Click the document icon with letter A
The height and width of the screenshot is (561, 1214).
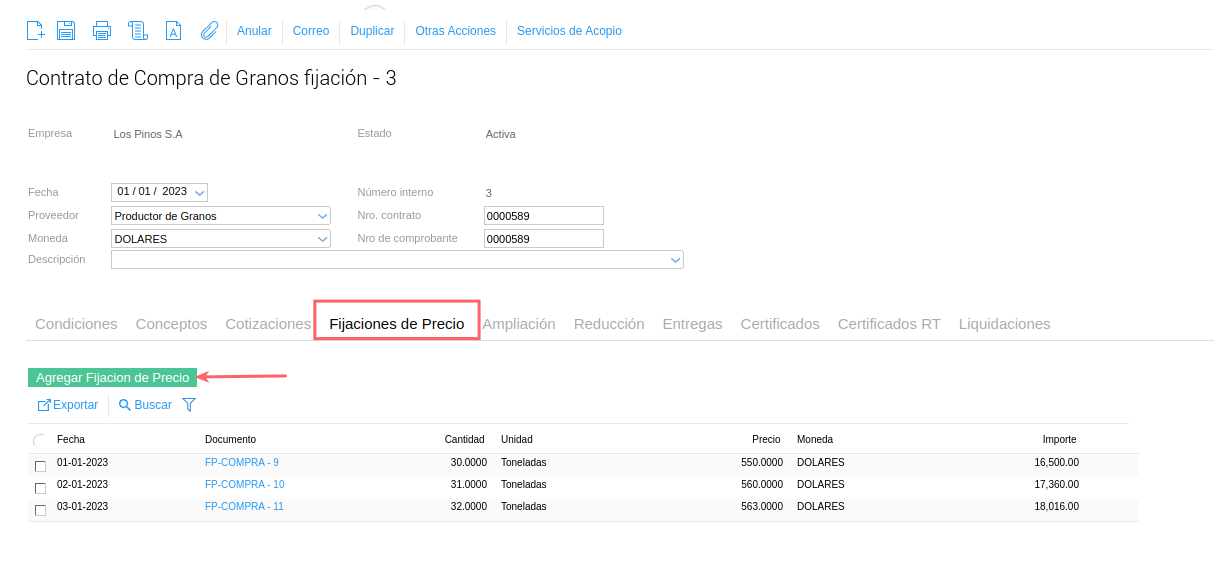pyautogui.click(x=173, y=30)
